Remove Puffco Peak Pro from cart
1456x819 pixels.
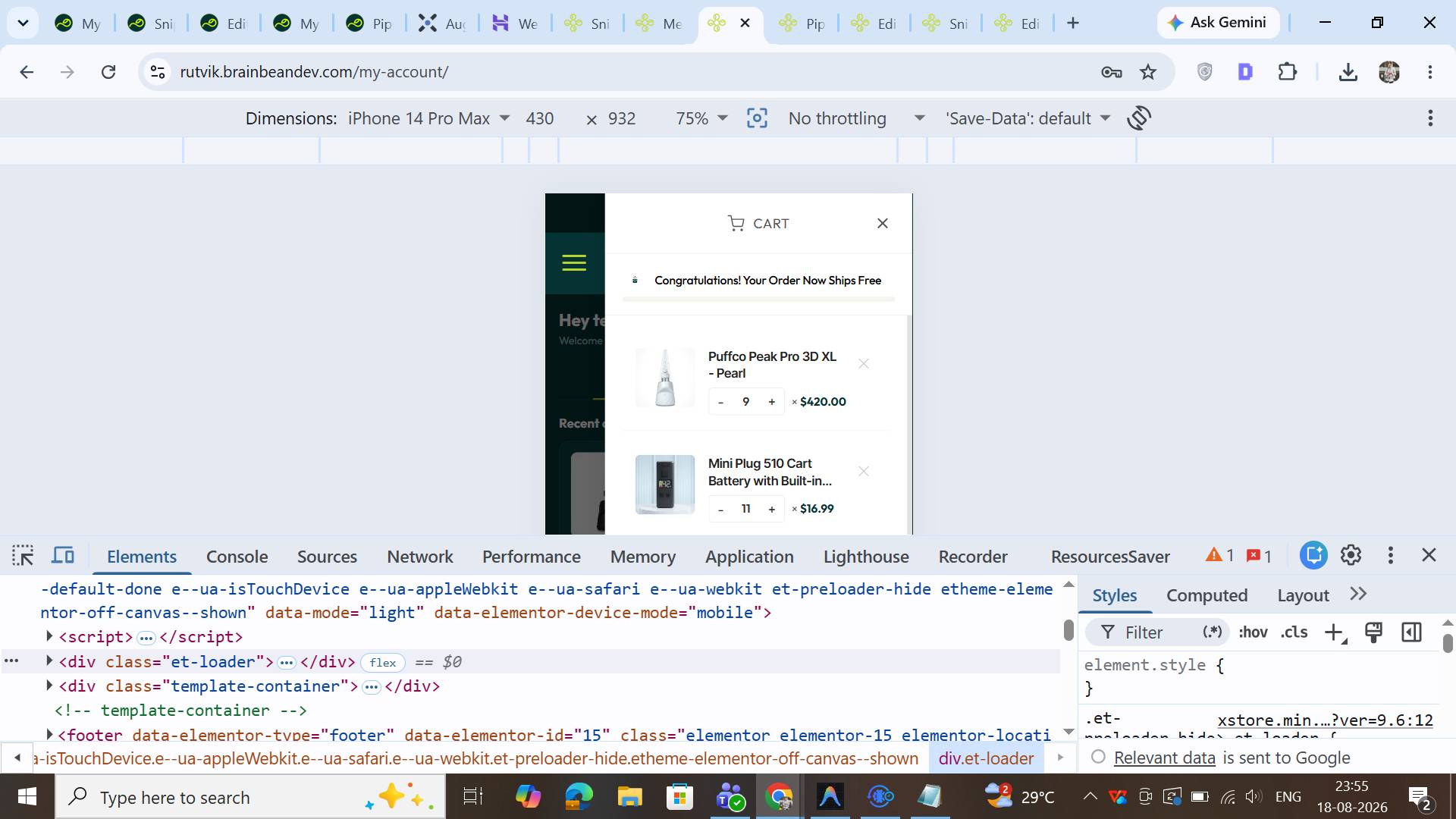coord(863,364)
